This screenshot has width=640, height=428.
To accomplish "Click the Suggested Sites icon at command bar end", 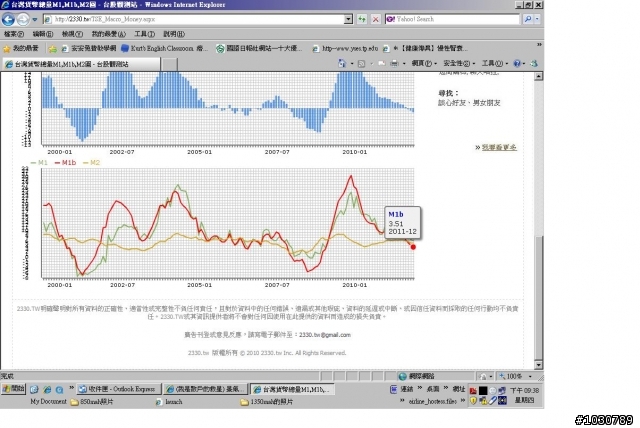I will [x=534, y=63].
